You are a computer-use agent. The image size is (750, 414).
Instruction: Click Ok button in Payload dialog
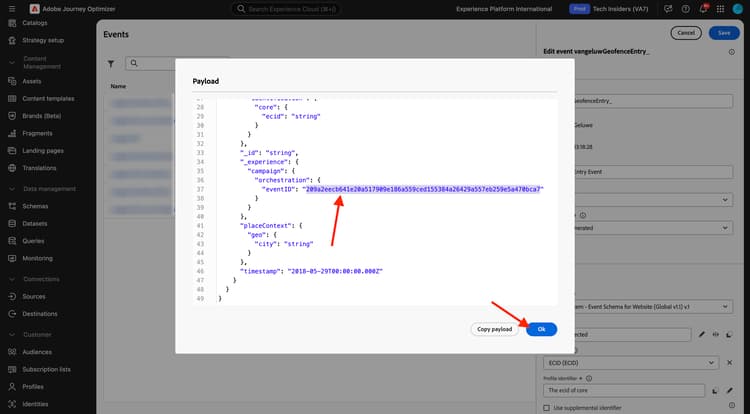541,329
